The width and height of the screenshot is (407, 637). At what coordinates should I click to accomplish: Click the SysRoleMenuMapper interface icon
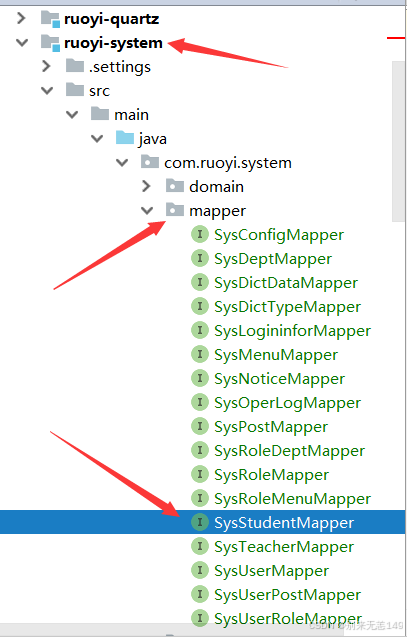200,498
